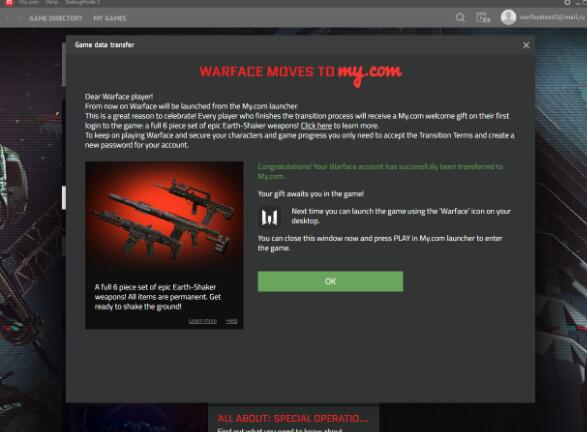Click the user avatar picture
Image resolution: width=587 pixels, height=432 pixels.
click(x=508, y=17)
